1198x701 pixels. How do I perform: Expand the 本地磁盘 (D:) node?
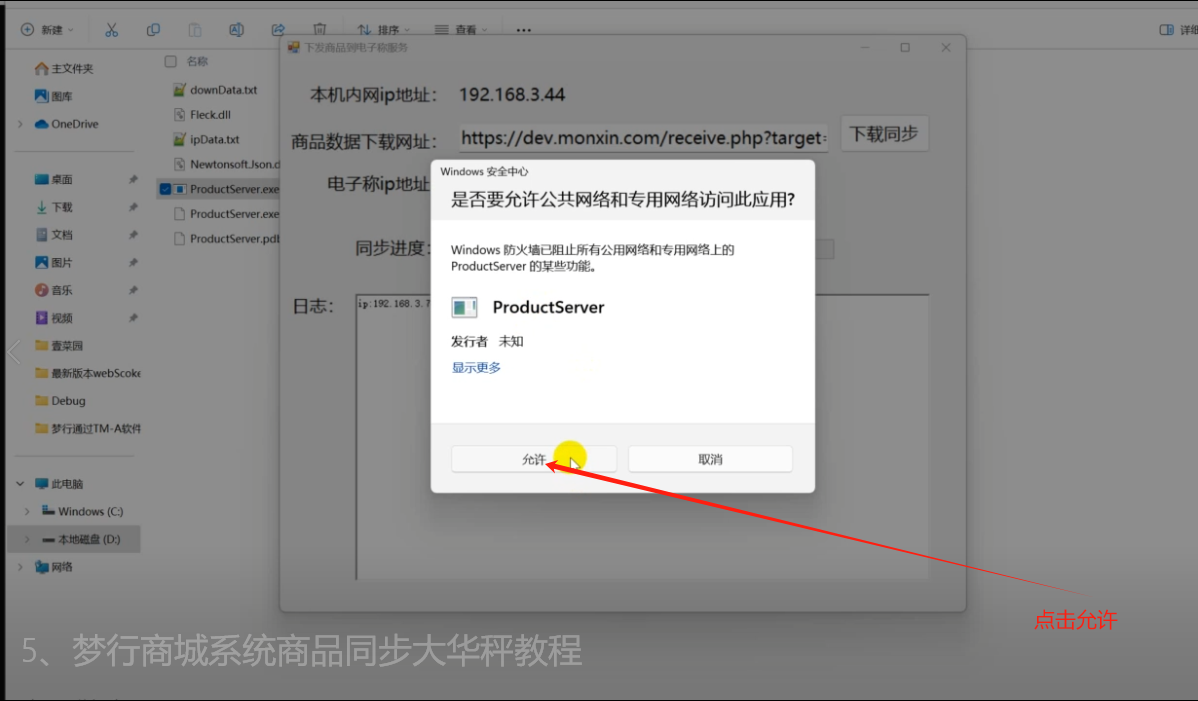click(x=28, y=539)
